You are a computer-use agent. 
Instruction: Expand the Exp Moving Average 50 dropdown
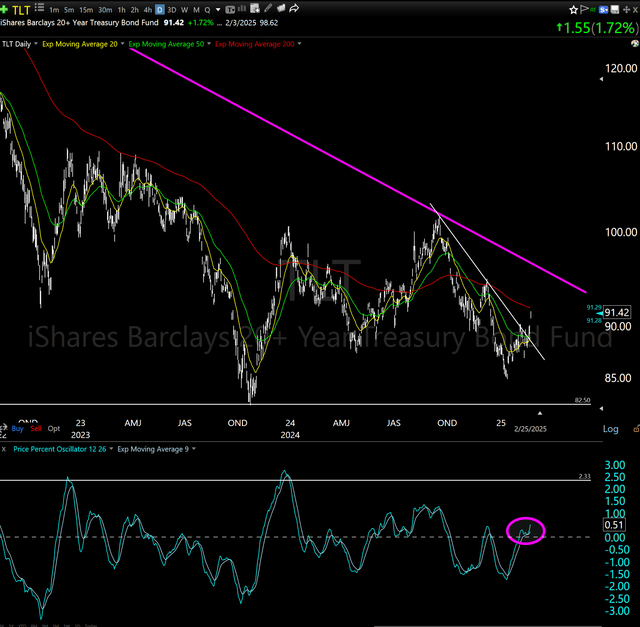[209, 44]
